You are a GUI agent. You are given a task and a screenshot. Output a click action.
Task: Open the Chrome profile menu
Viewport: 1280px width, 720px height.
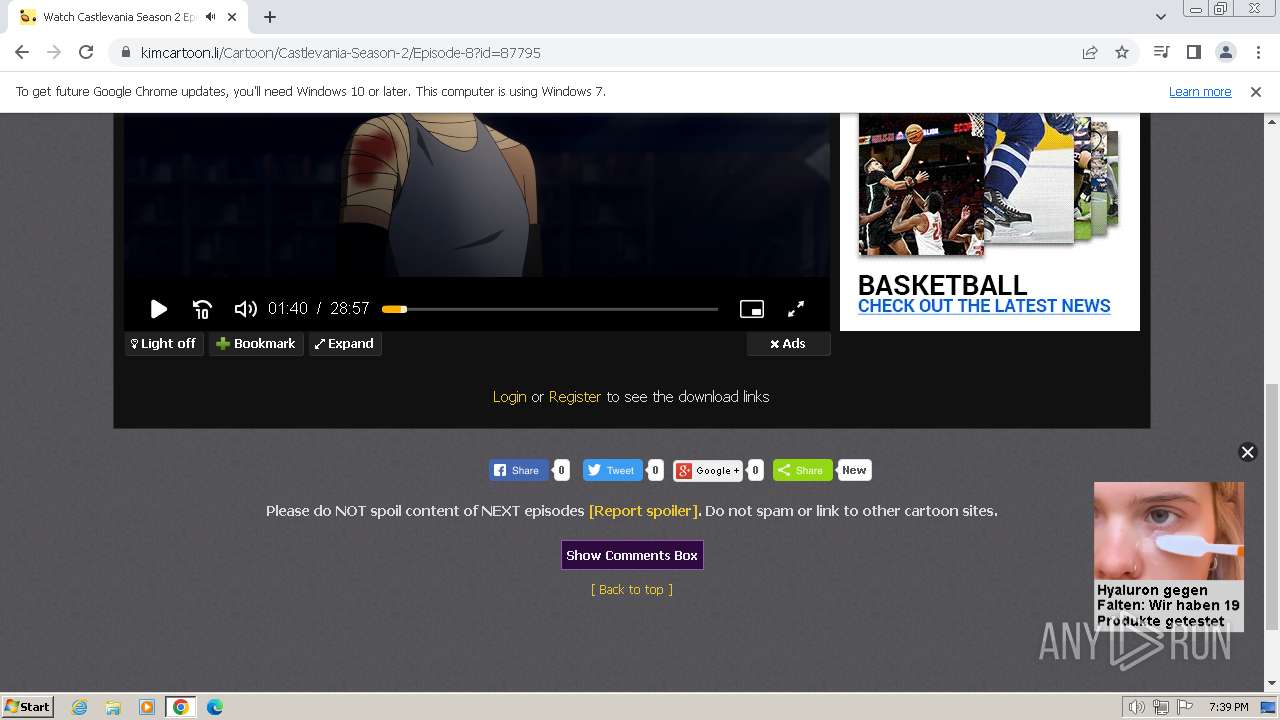[x=1225, y=52]
